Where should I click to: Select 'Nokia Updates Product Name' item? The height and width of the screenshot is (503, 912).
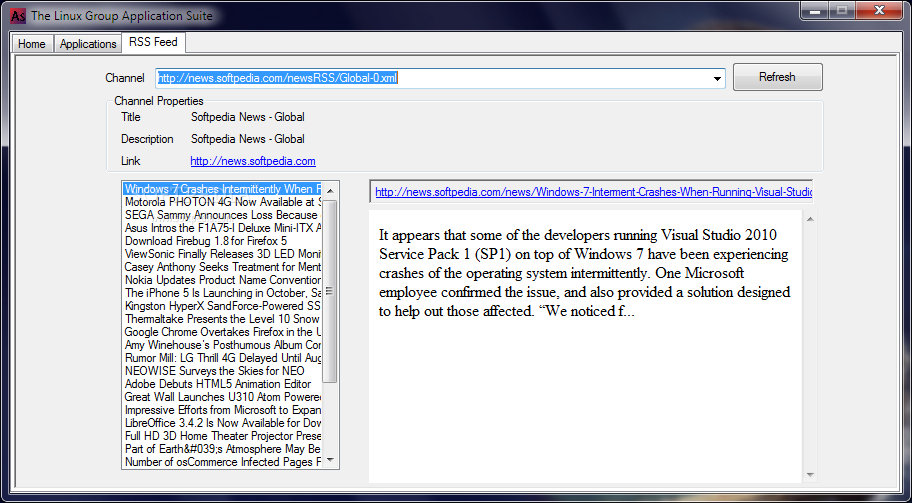click(222, 280)
